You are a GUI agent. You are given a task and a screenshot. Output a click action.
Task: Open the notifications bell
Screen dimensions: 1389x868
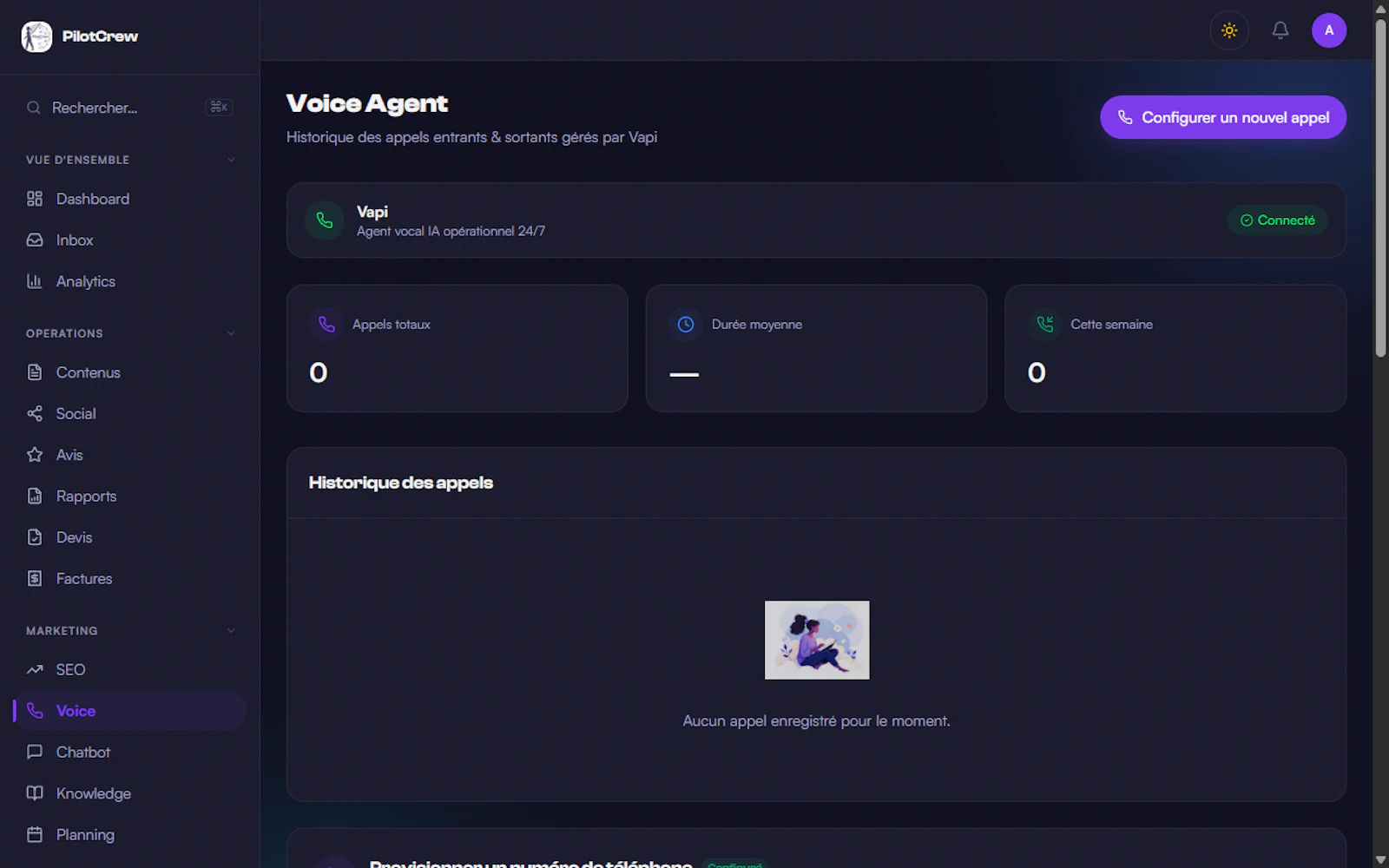(1280, 30)
